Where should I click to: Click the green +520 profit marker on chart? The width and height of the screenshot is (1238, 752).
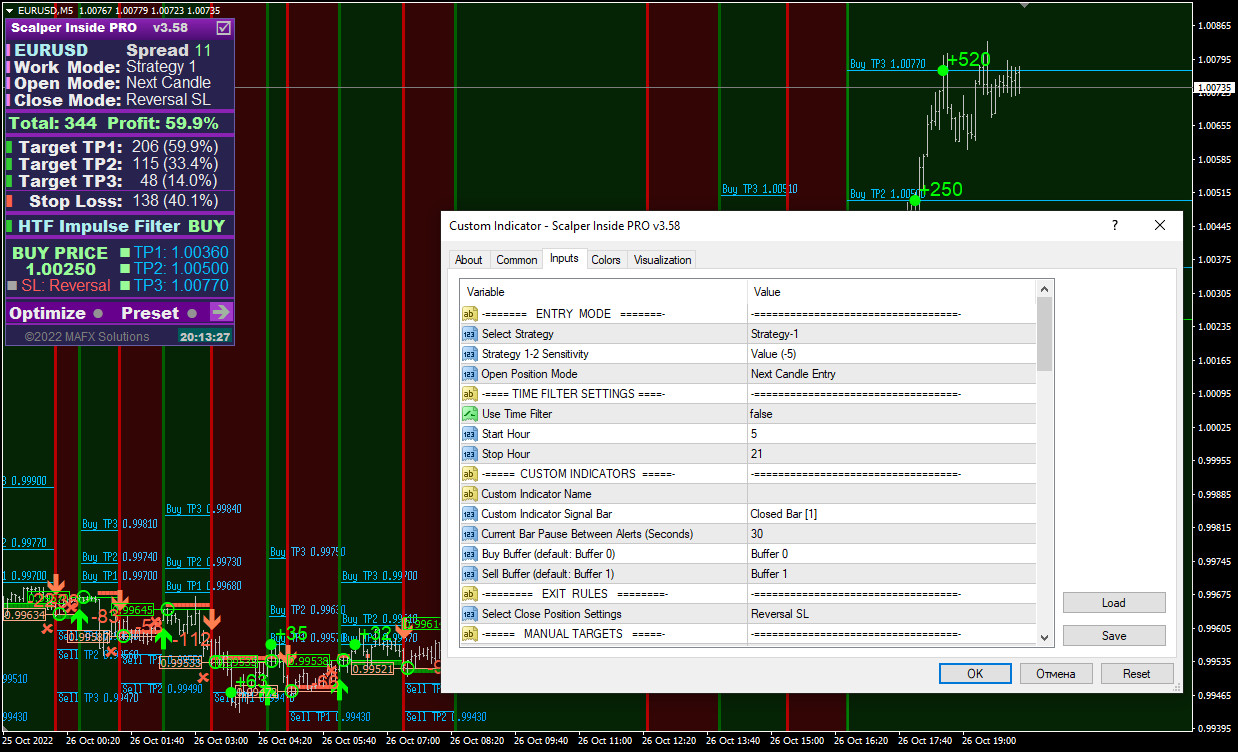point(969,60)
